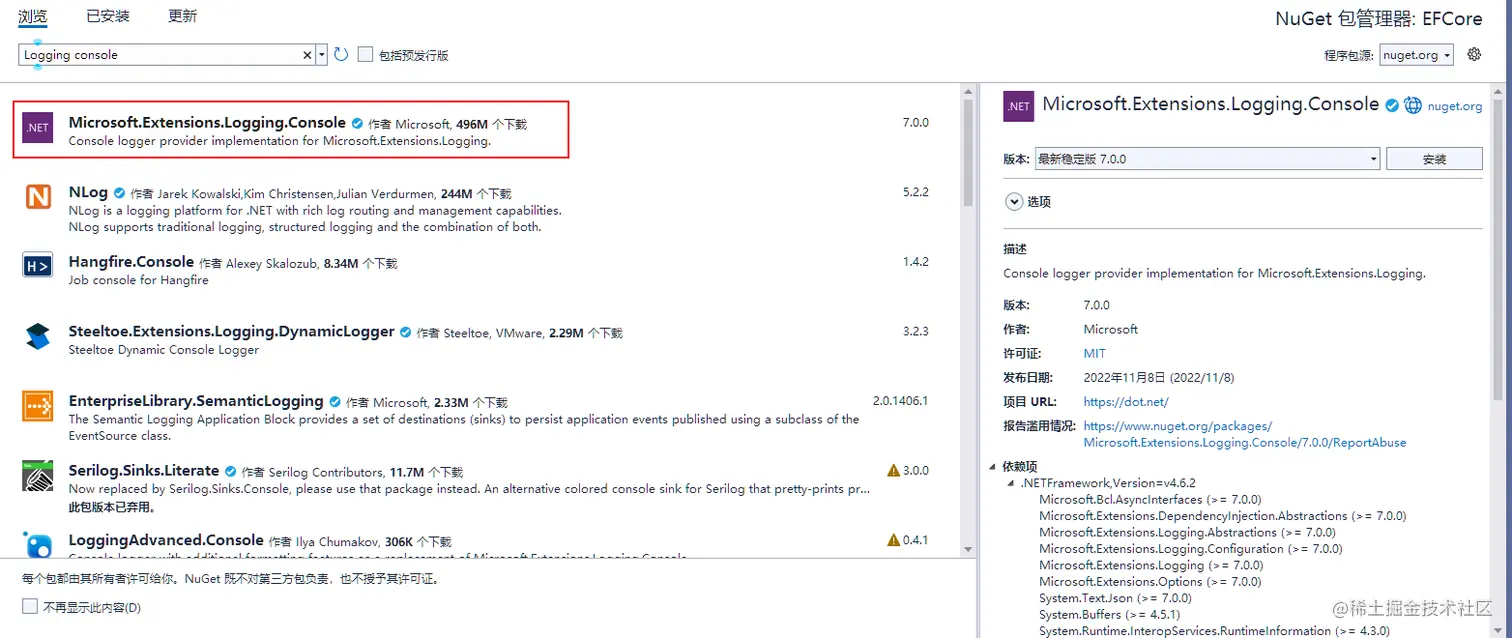The image size is (1512, 638).
Task: Click the 安装 button
Action: 1434,159
